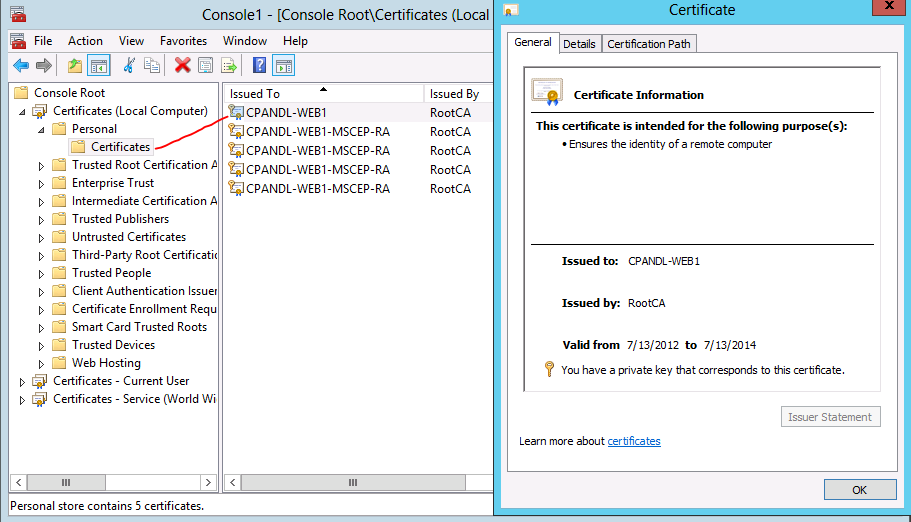This screenshot has height=522, width=911.
Task: Sort by the Issued By column header
Action: (458, 94)
